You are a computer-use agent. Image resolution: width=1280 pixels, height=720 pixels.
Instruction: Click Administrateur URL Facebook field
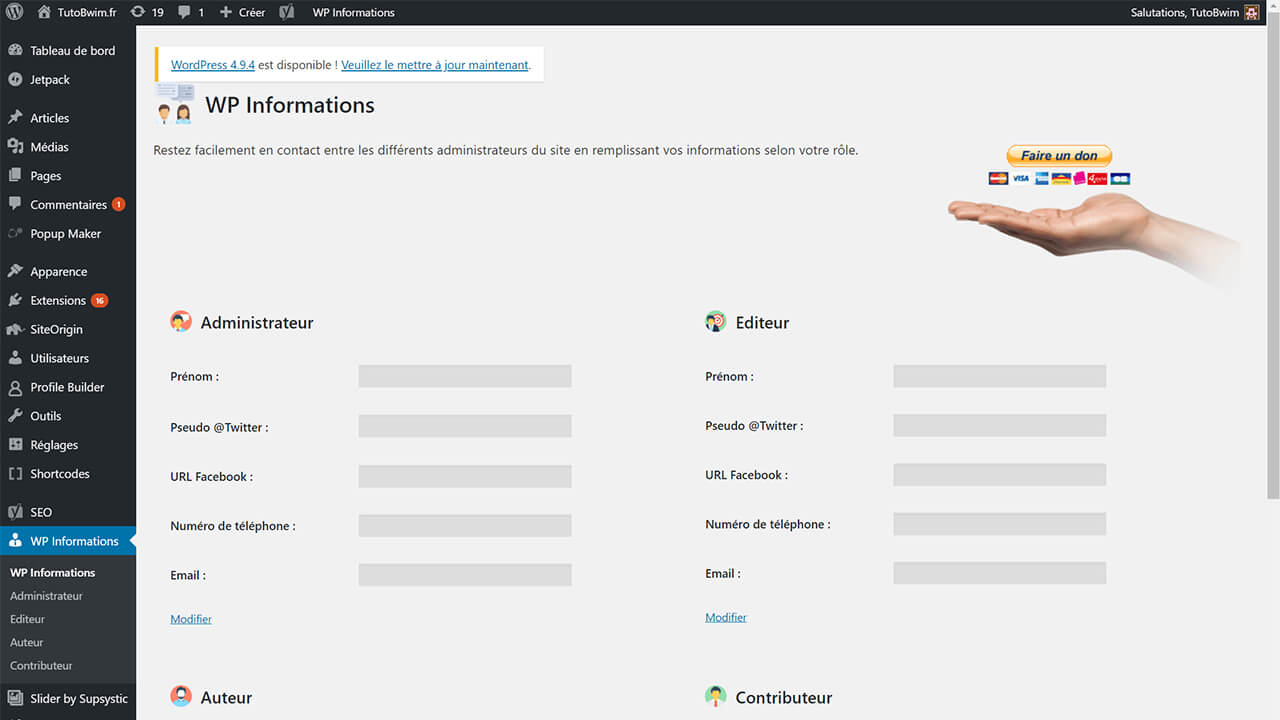(x=465, y=476)
